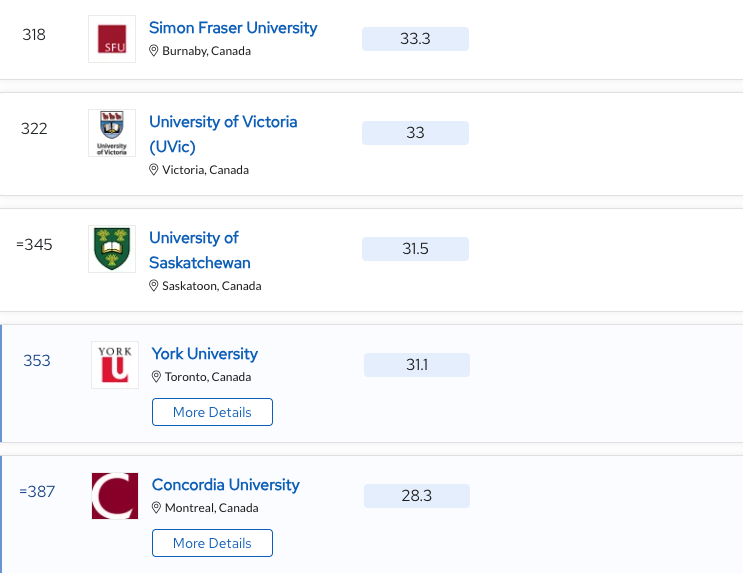The height and width of the screenshot is (573, 743).
Task: Click rank number 353 for York
Action: (x=37, y=361)
